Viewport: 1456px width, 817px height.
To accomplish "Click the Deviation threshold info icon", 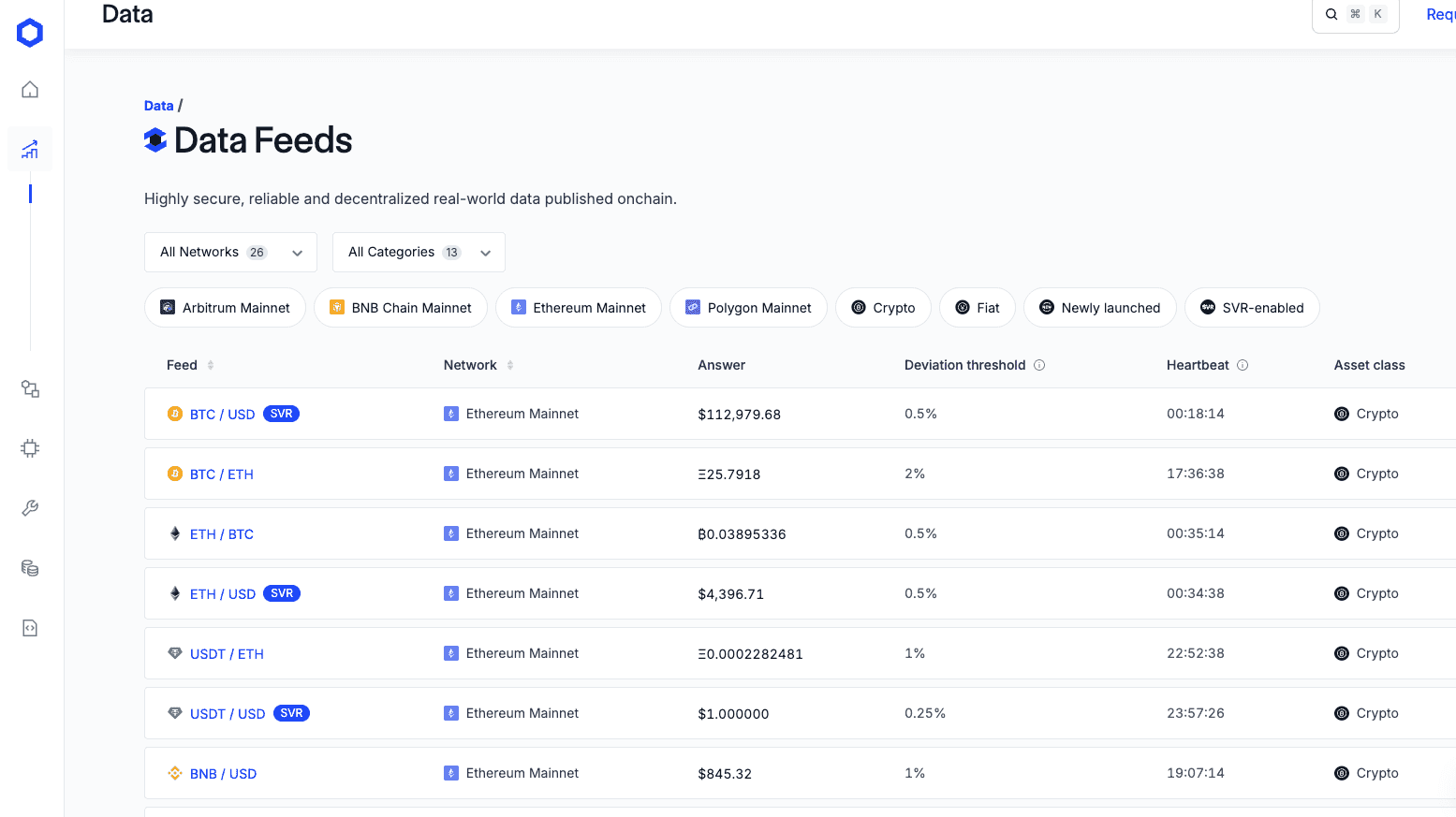I will point(1039,365).
